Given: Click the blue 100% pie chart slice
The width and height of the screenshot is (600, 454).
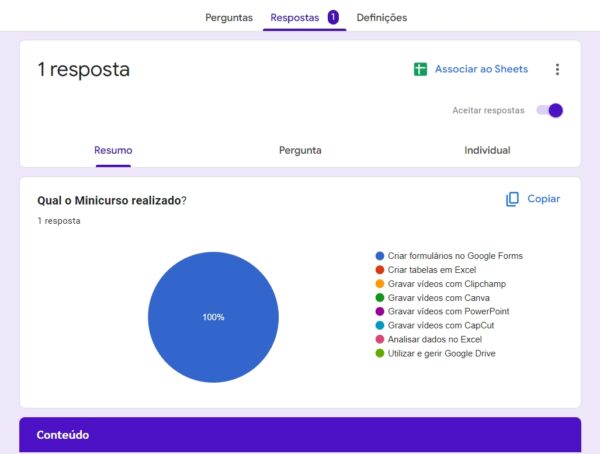Looking at the screenshot, I should tap(214, 317).
